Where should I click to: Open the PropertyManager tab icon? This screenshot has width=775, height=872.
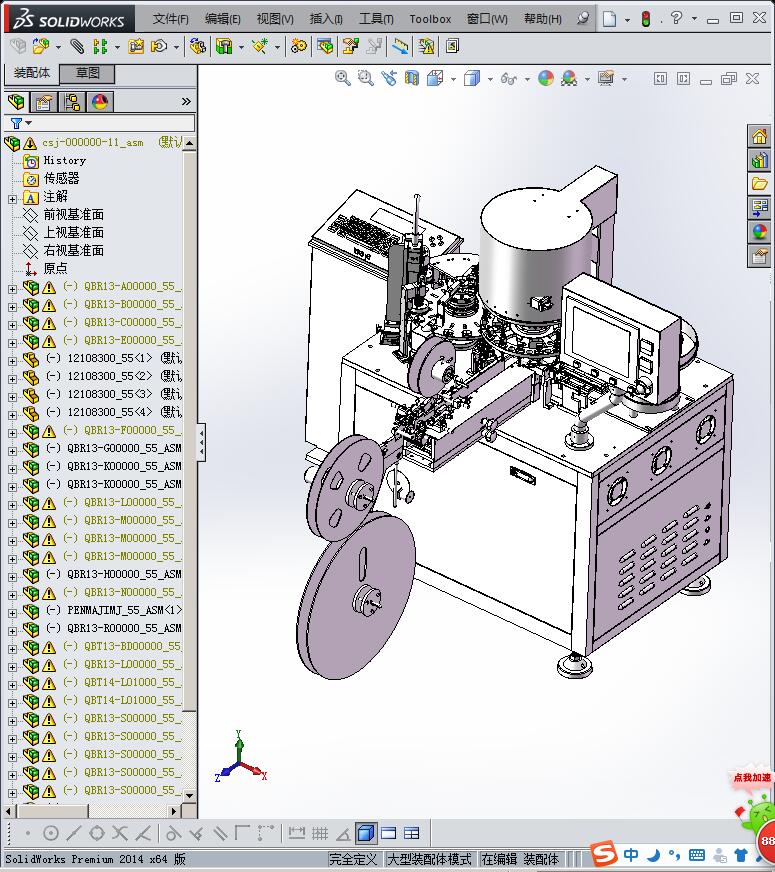click(x=44, y=102)
